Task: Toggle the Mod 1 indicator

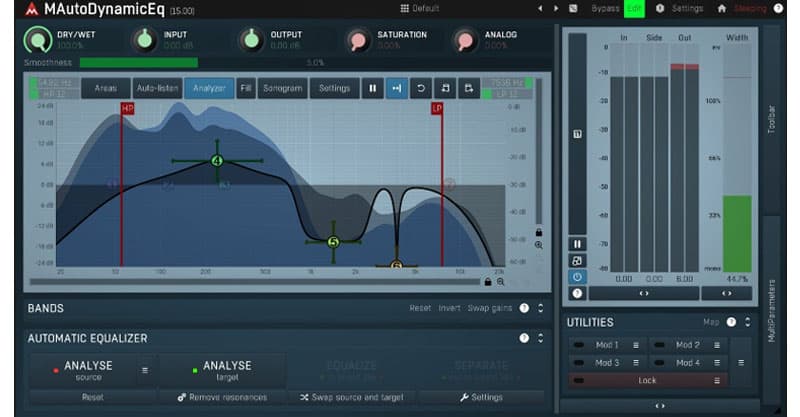Action: [579, 345]
